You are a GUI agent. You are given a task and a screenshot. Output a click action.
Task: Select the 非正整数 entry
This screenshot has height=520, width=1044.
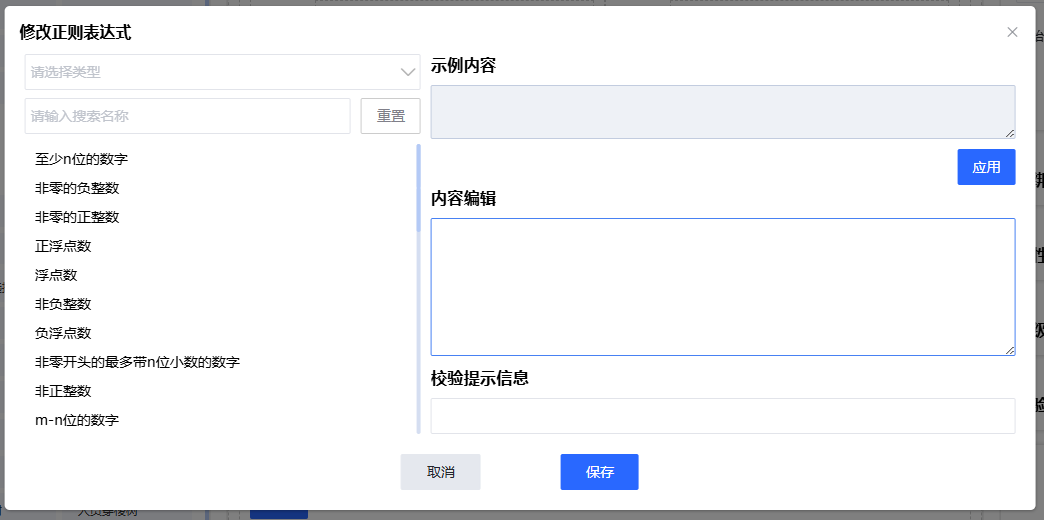[63, 391]
